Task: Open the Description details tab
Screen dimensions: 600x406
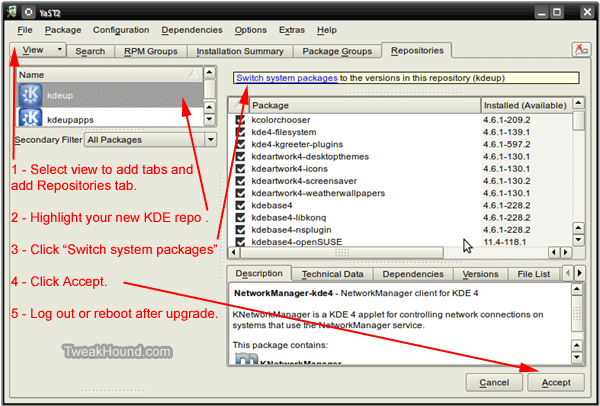Action: click(259, 273)
